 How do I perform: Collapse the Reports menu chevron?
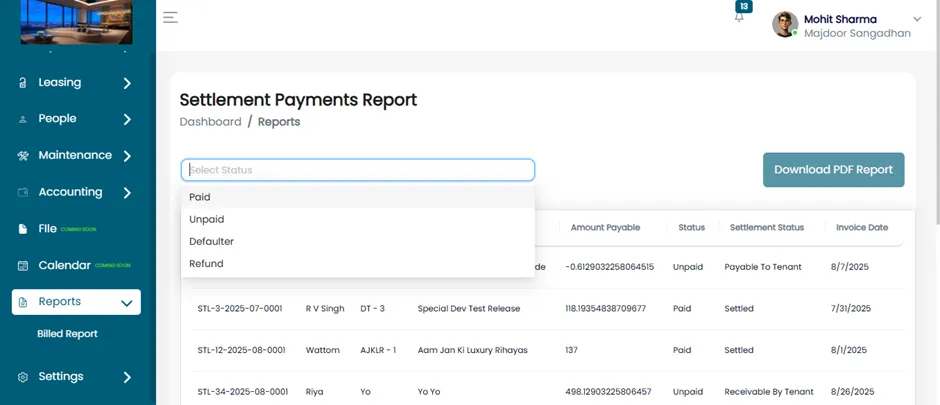[126, 303]
